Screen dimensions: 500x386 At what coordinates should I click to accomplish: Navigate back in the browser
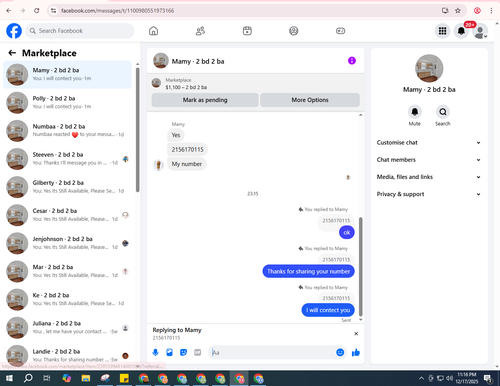point(9,11)
